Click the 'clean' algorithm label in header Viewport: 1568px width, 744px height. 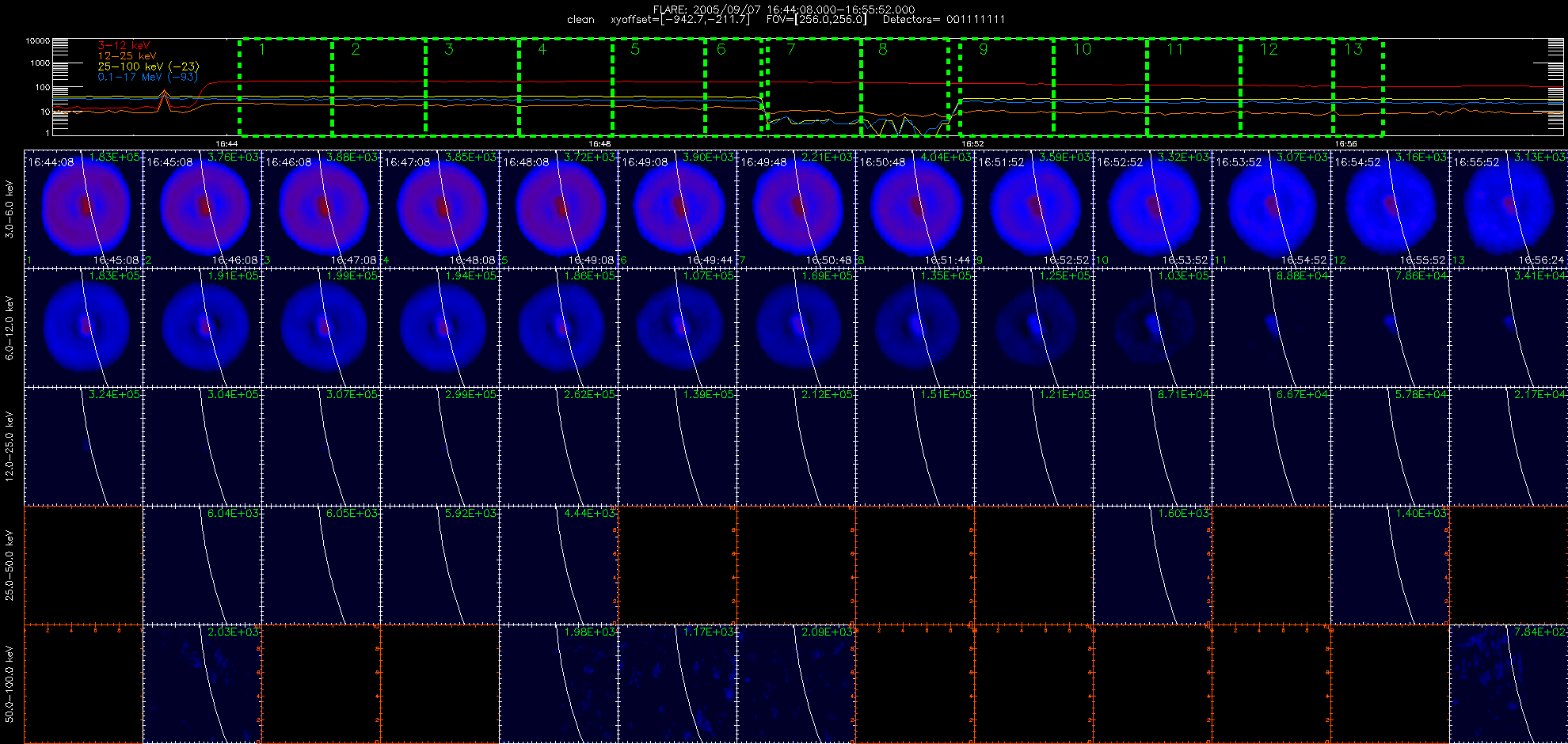[x=580, y=20]
